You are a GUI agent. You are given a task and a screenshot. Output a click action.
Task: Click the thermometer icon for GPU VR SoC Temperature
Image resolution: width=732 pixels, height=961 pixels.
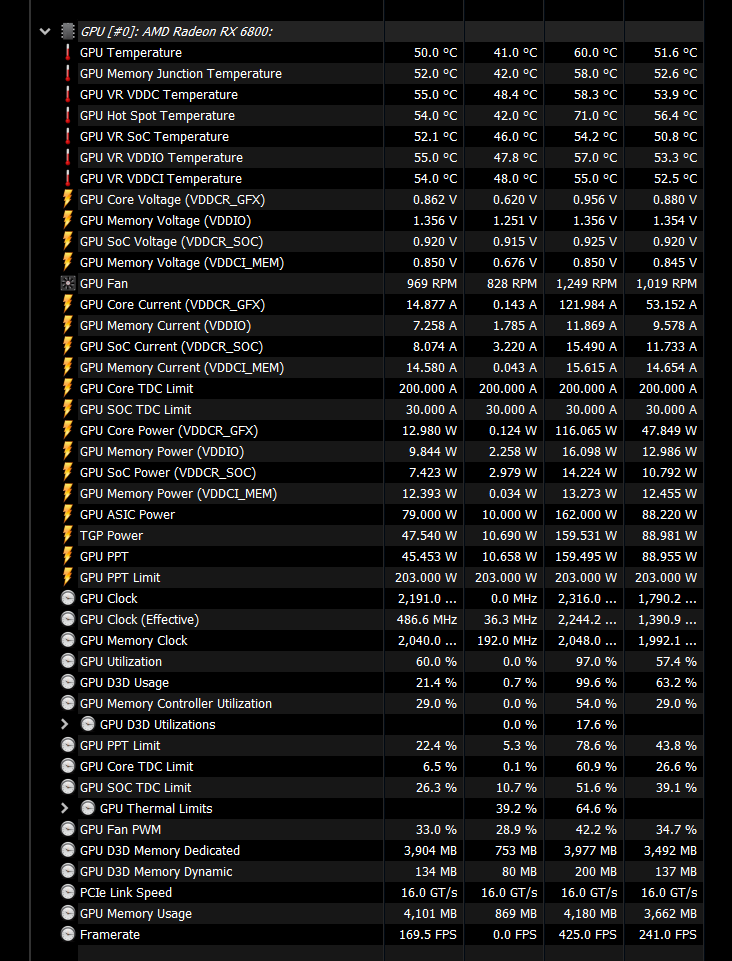coord(68,137)
